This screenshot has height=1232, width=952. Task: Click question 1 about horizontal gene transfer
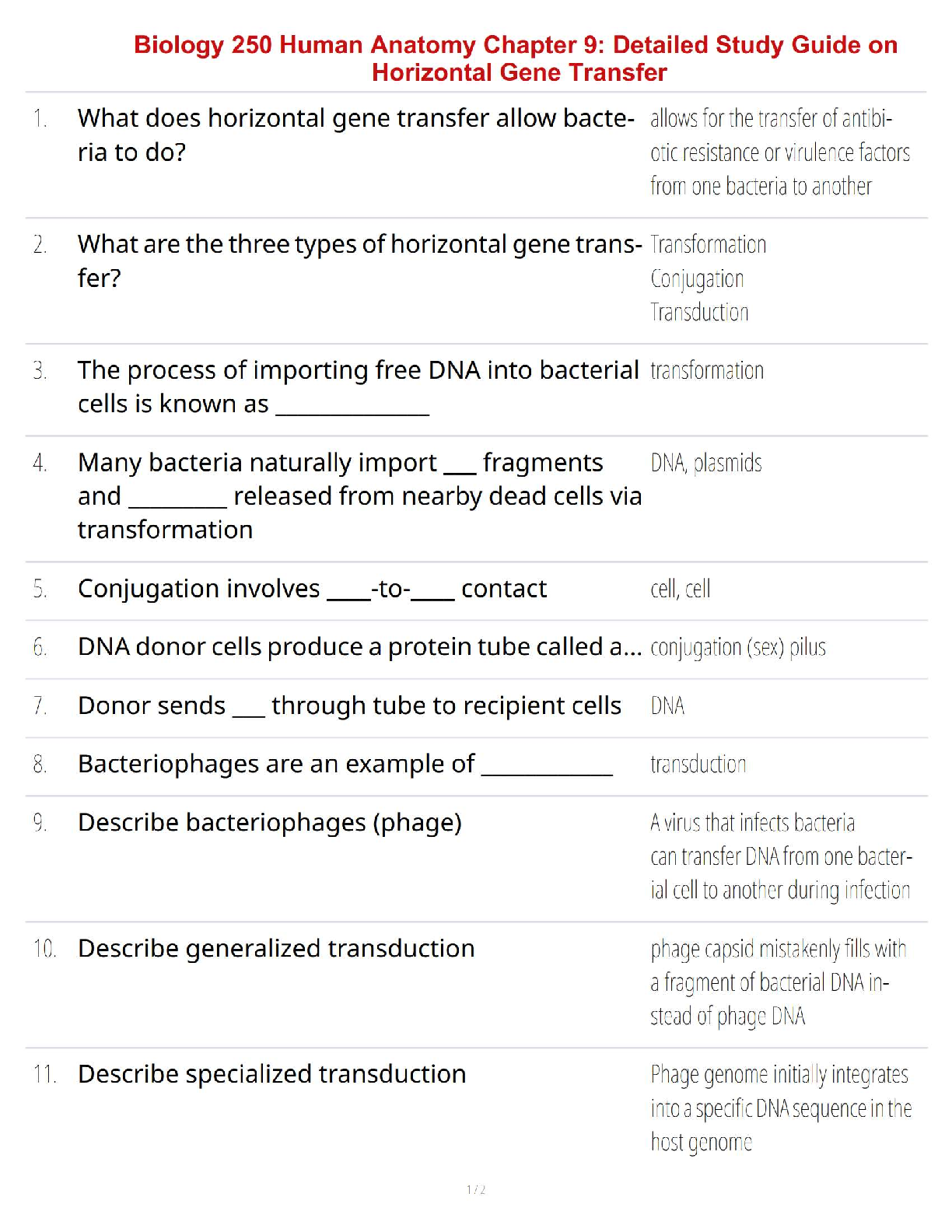355,135
